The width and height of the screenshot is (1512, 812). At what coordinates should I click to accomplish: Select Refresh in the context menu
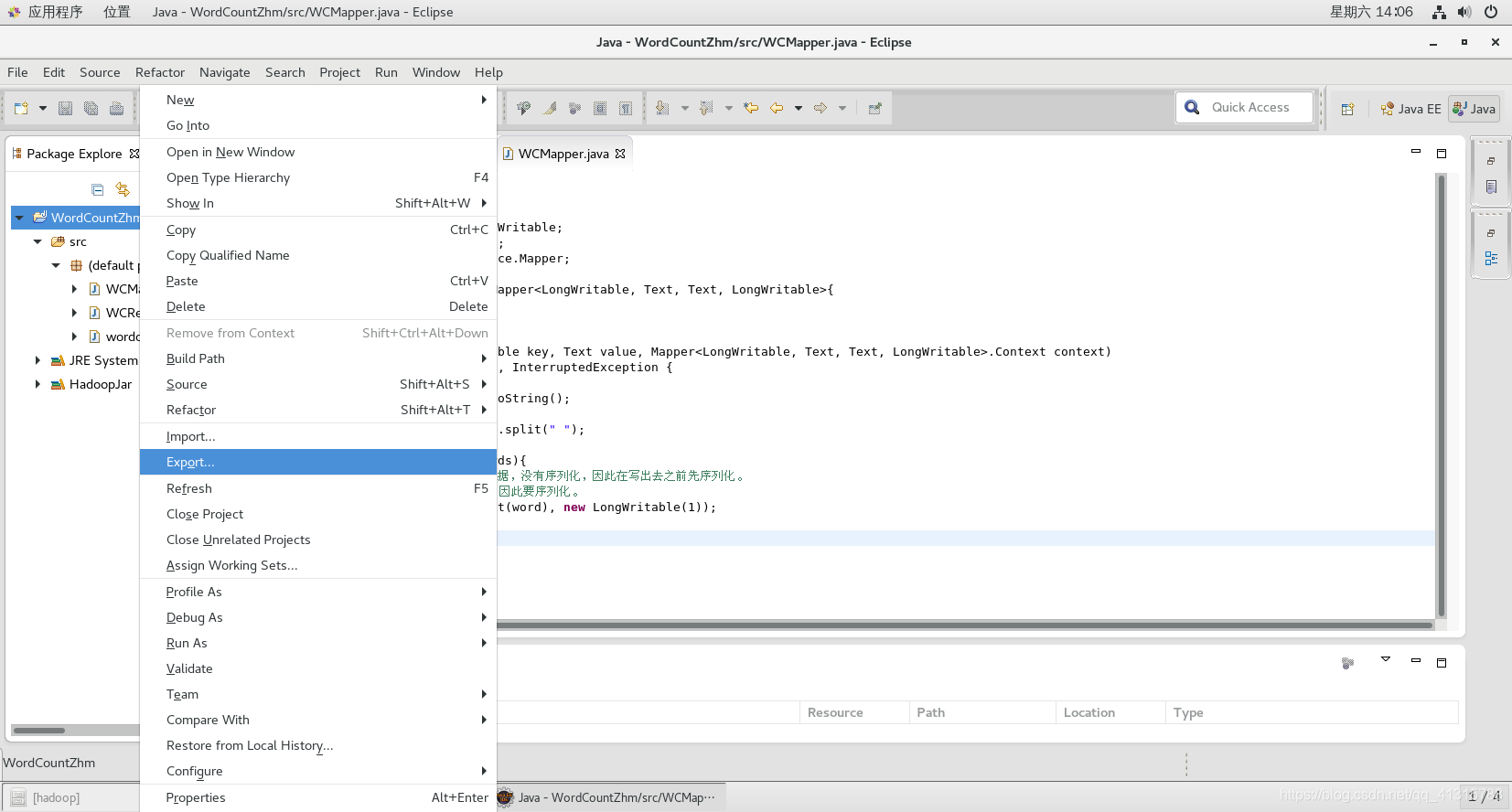tap(317, 488)
